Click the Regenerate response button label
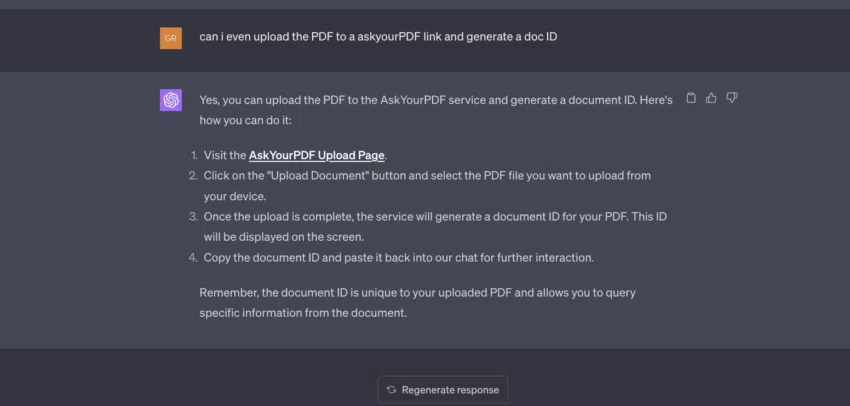 click(450, 390)
